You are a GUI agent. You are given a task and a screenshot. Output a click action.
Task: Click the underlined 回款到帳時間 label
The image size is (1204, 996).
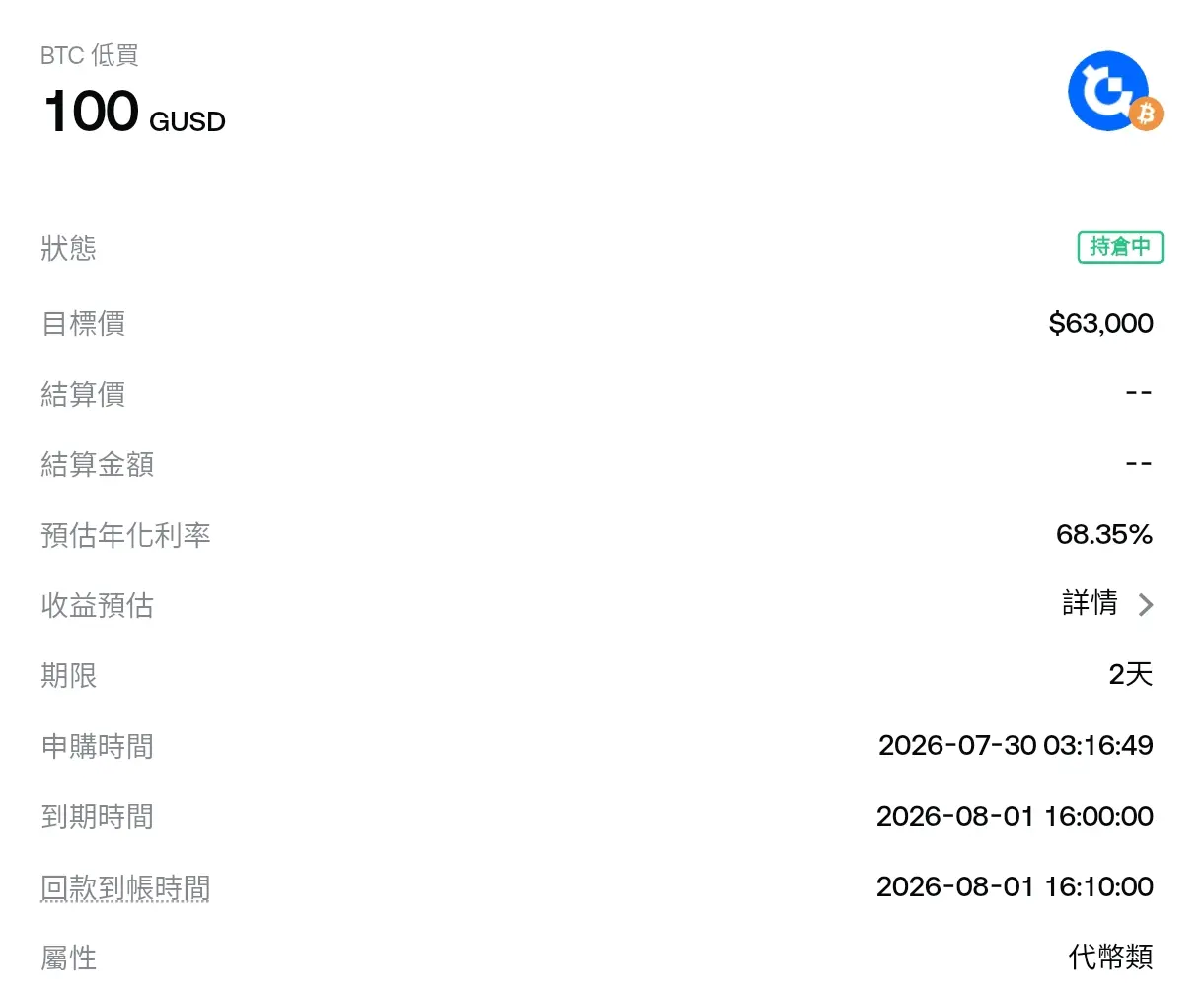point(125,887)
